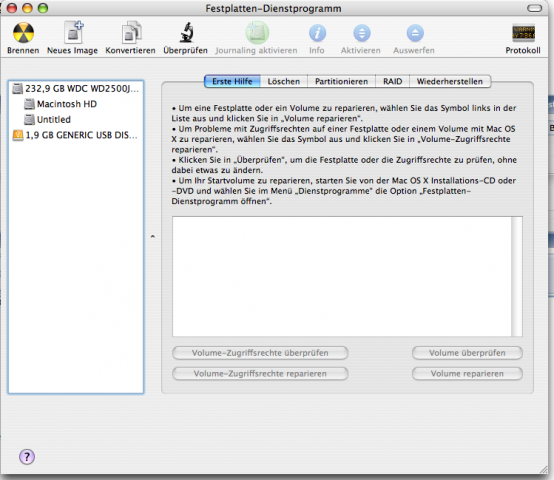Open the Info icon
The width and height of the screenshot is (554, 480).
pos(317,33)
